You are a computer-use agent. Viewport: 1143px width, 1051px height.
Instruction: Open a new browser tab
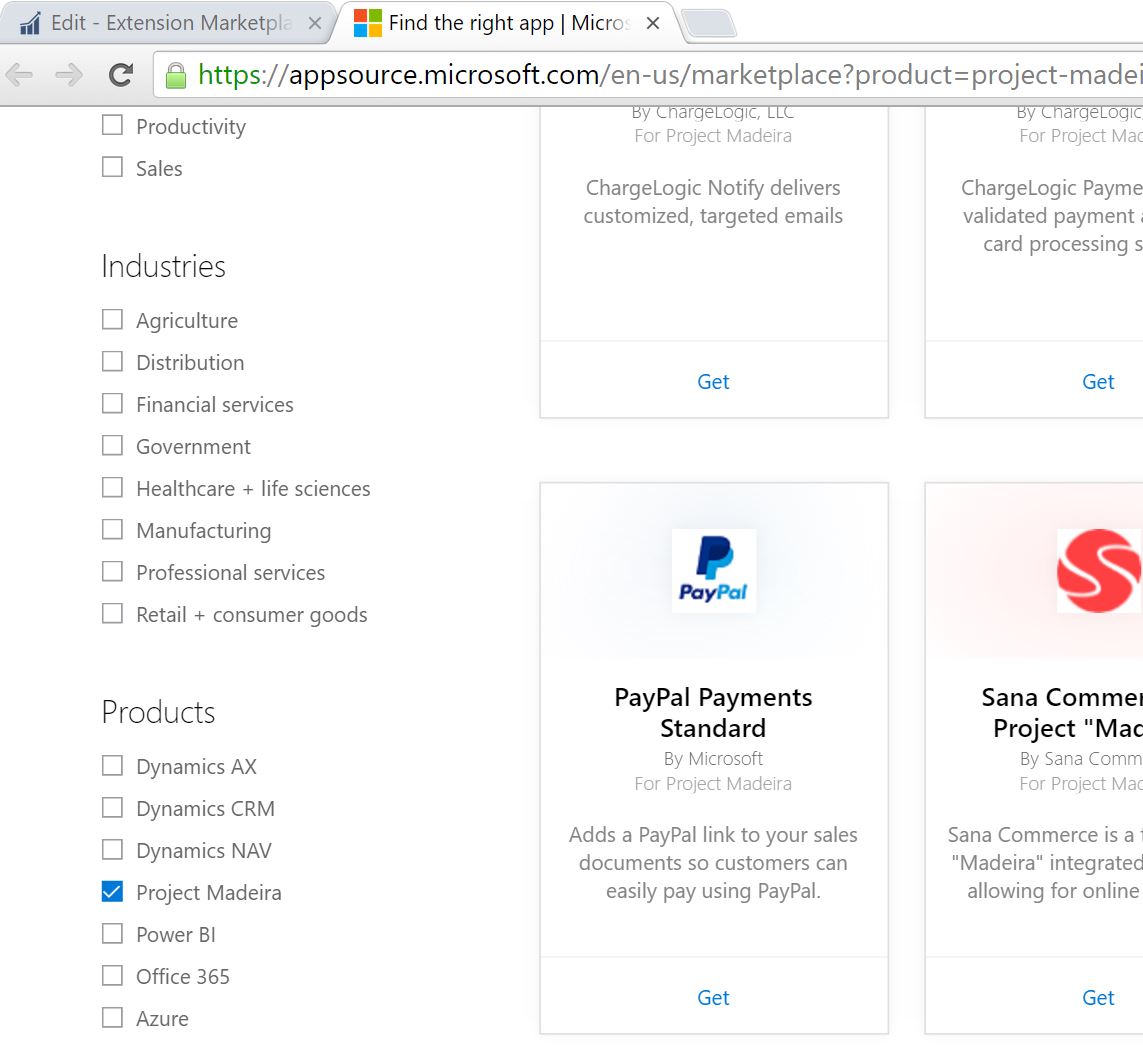point(708,24)
